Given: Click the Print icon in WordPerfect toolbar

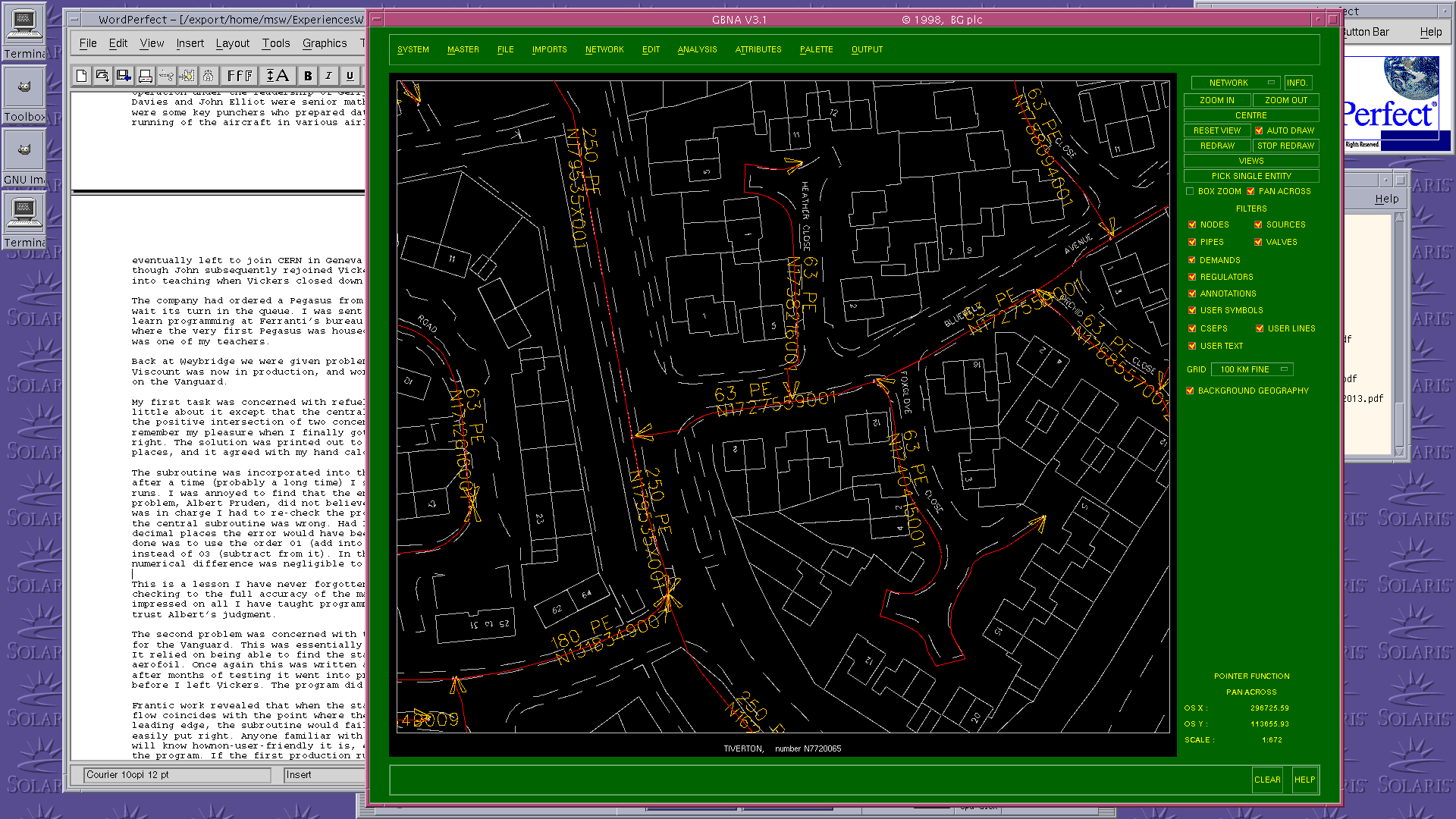Looking at the screenshot, I should tap(146, 76).
